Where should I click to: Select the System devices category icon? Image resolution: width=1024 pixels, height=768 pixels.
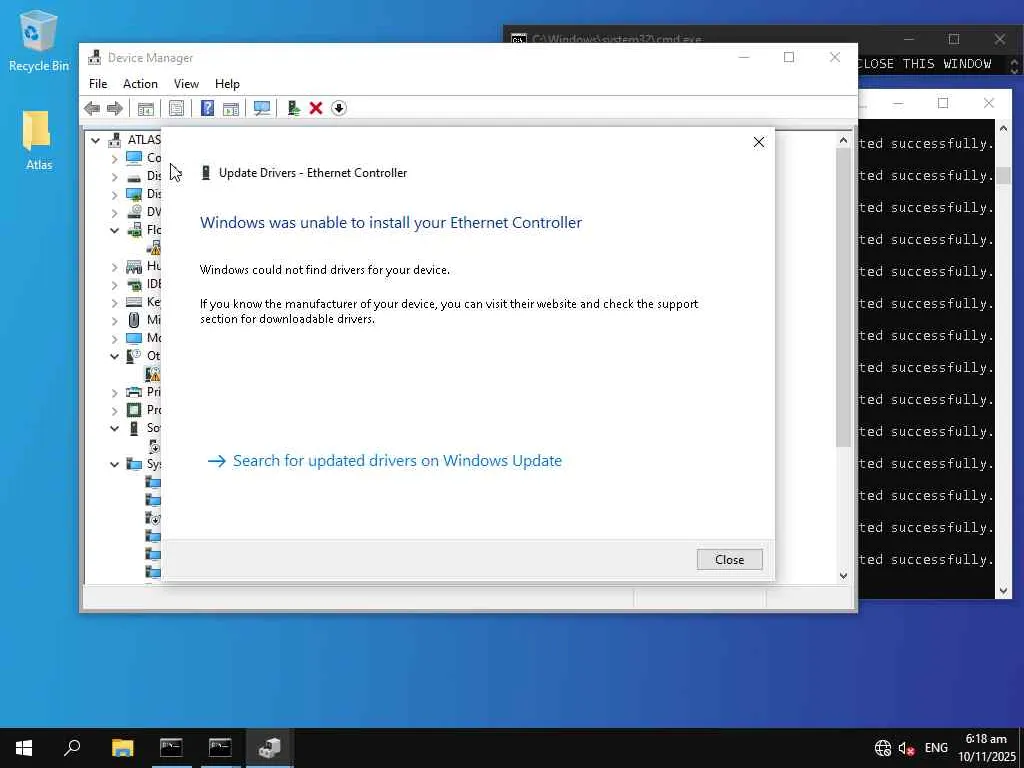tap(134, 464)
